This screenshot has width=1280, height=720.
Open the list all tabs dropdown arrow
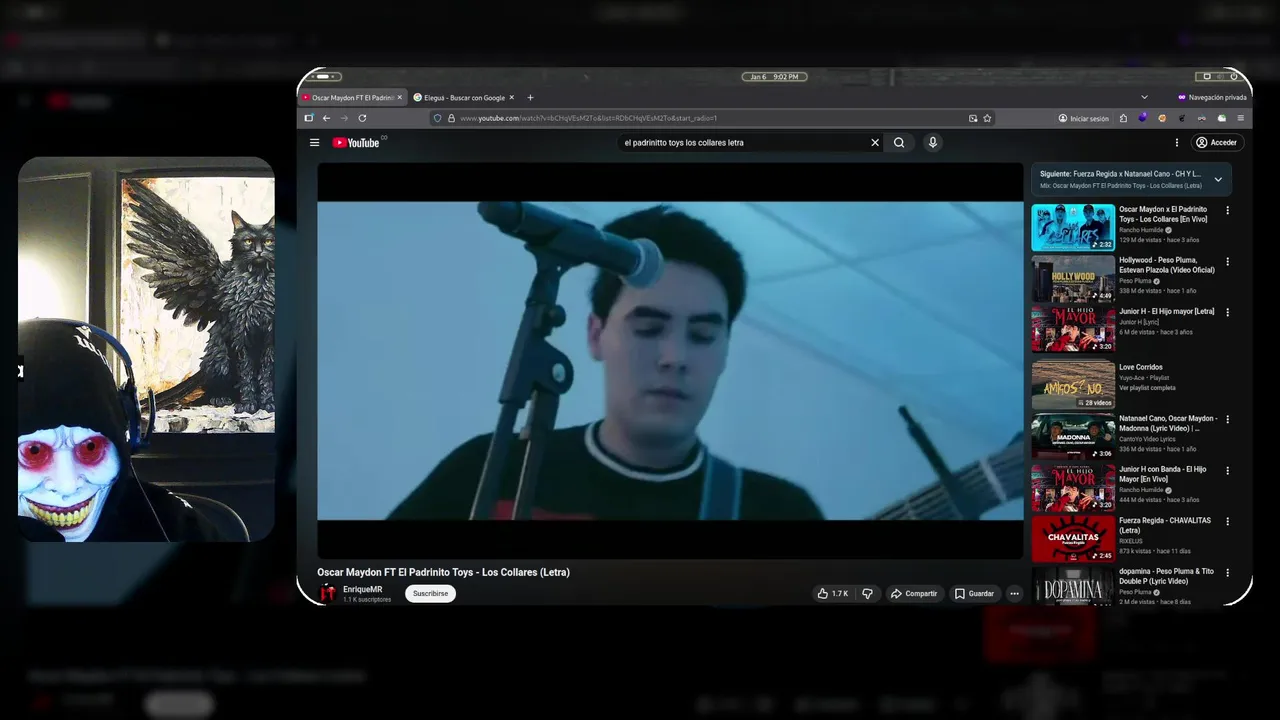[1144, 97]
